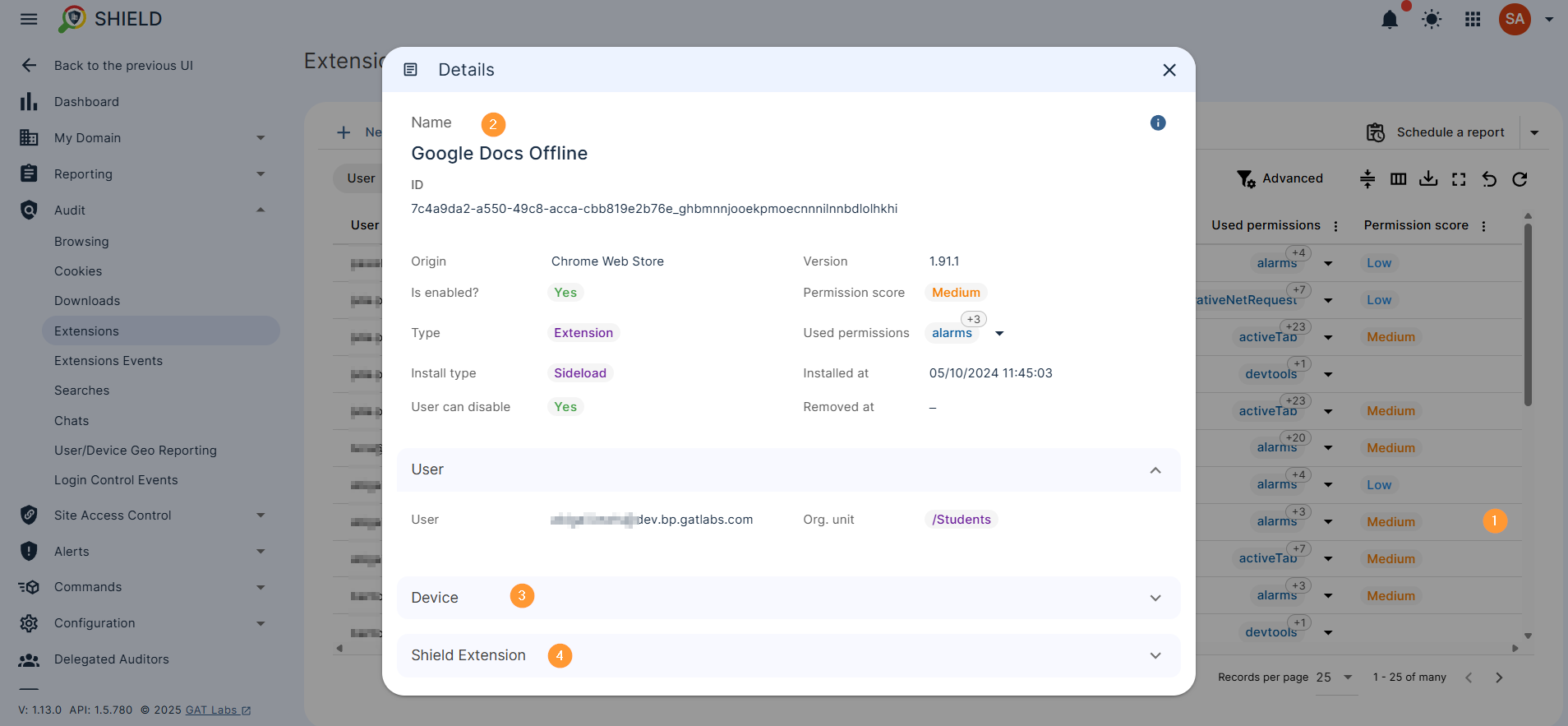
Task: Click the /Students org unit chip
Action: (962, 520)
